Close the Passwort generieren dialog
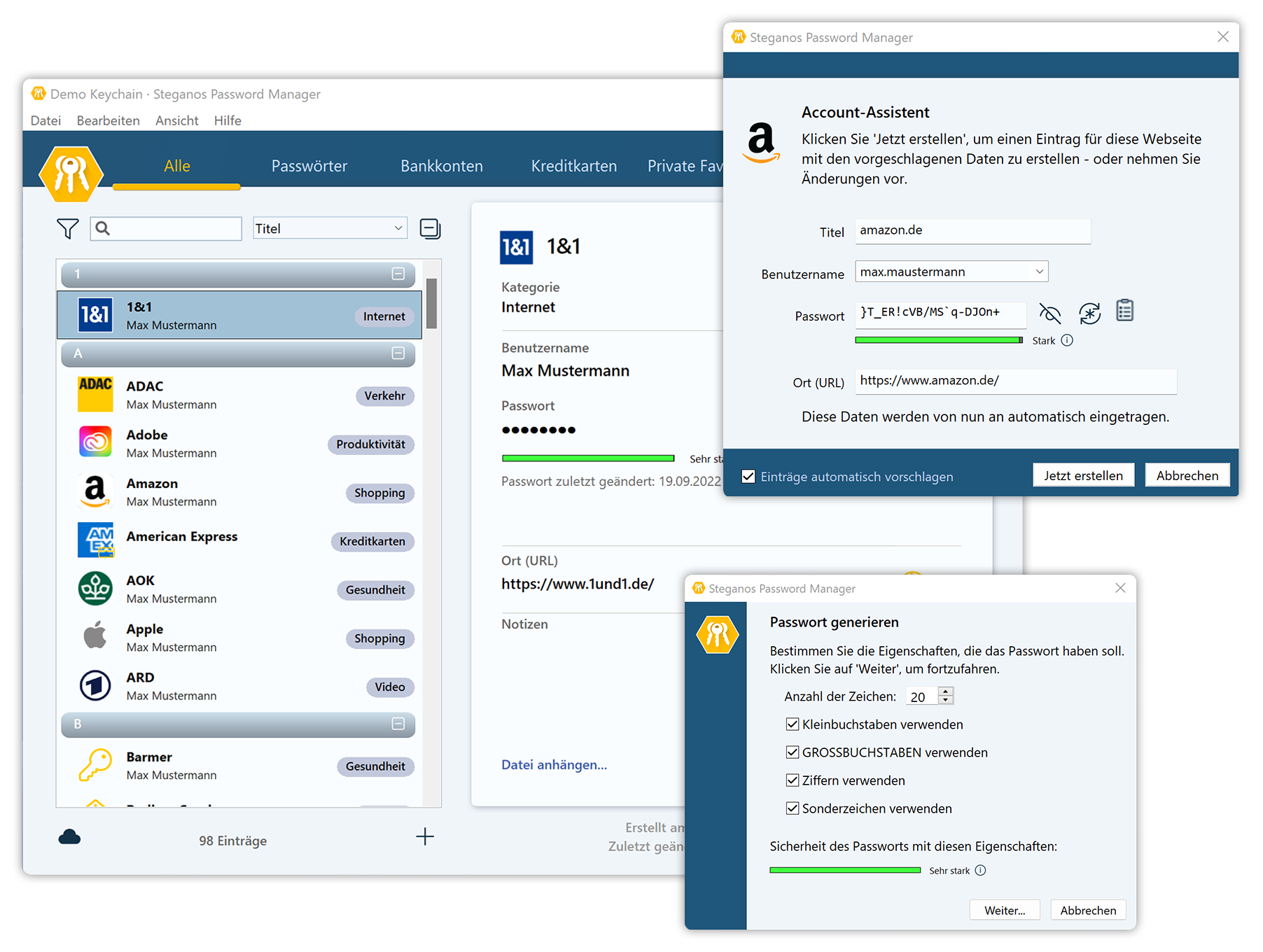Viewport: 1263px width, 952px height. [1120, 588]
